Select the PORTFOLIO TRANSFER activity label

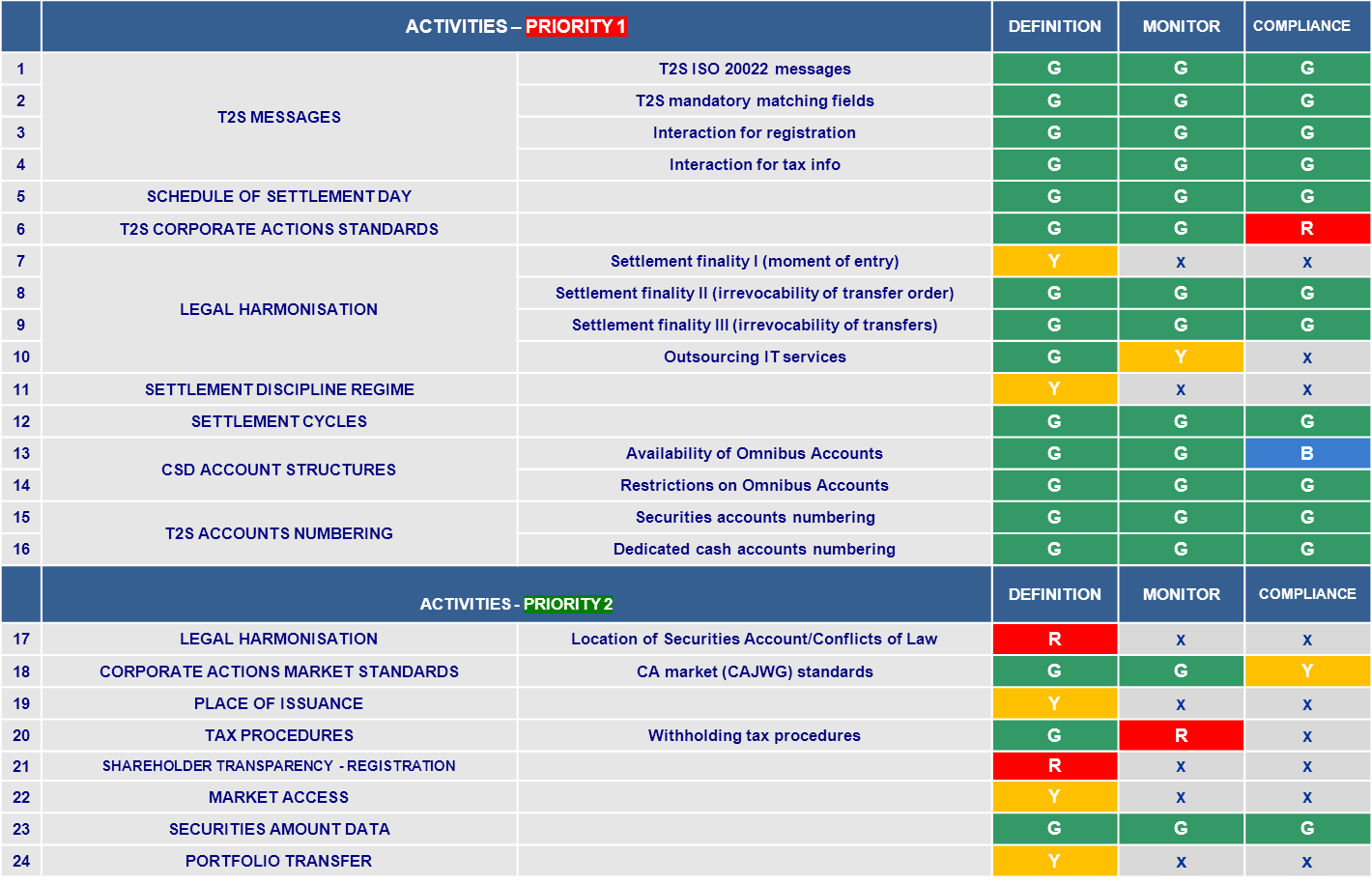[x=278, y=861]
